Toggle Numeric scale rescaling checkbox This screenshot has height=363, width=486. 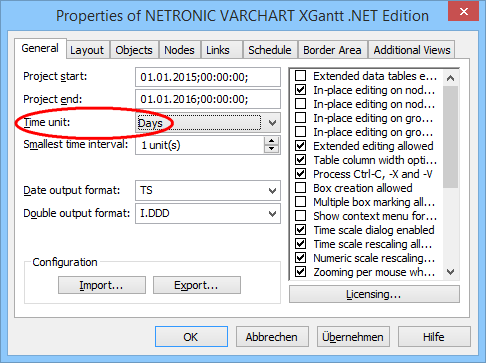pos(301,258)
